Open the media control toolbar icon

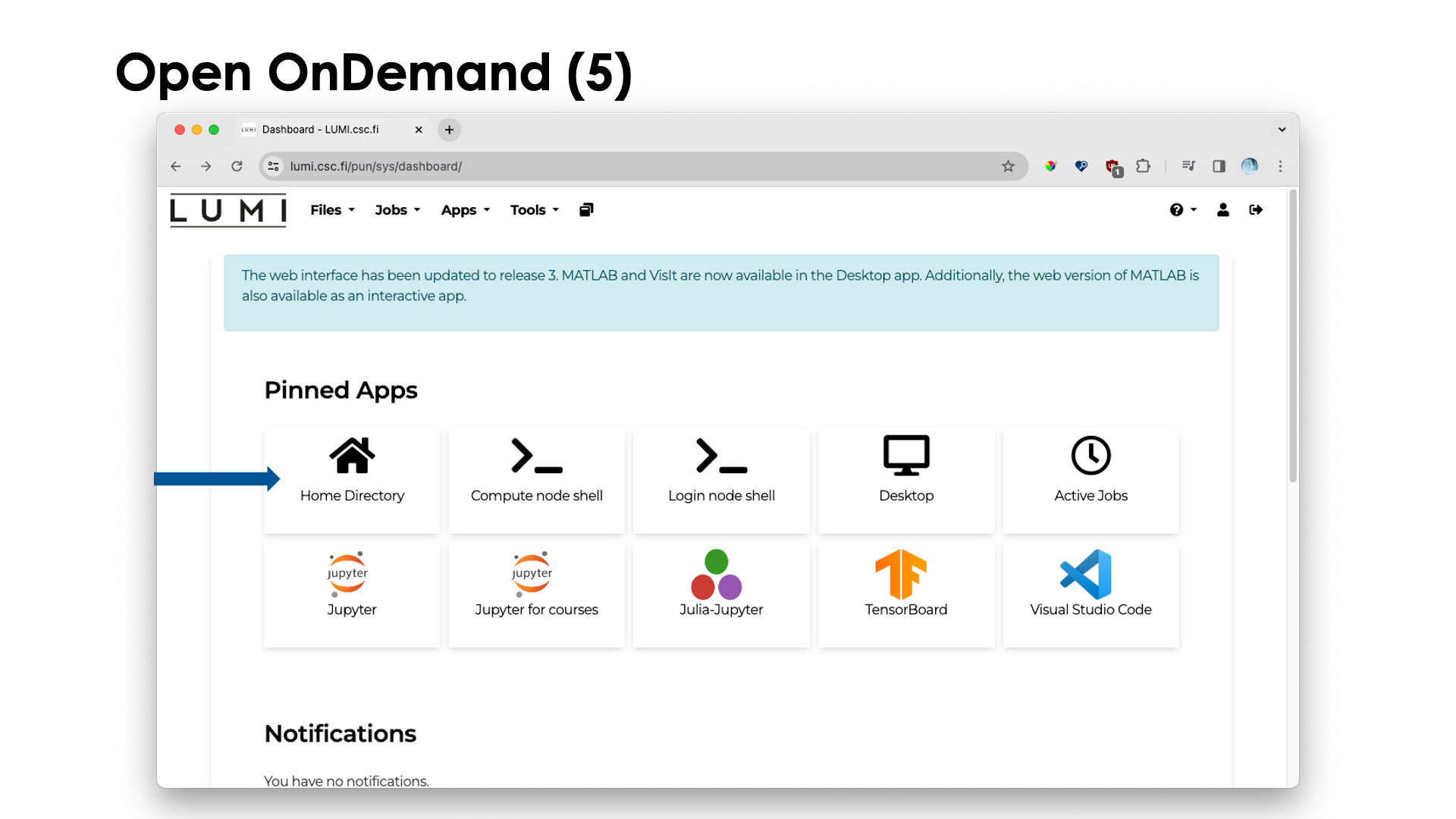coord(1188,166)
